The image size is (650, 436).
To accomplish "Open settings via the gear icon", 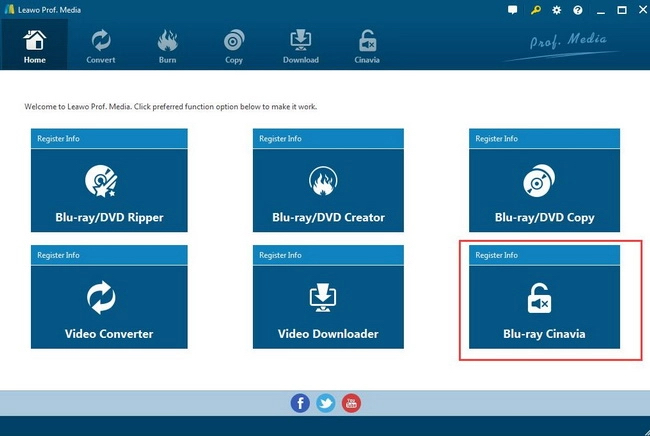I will click(556, 10).
